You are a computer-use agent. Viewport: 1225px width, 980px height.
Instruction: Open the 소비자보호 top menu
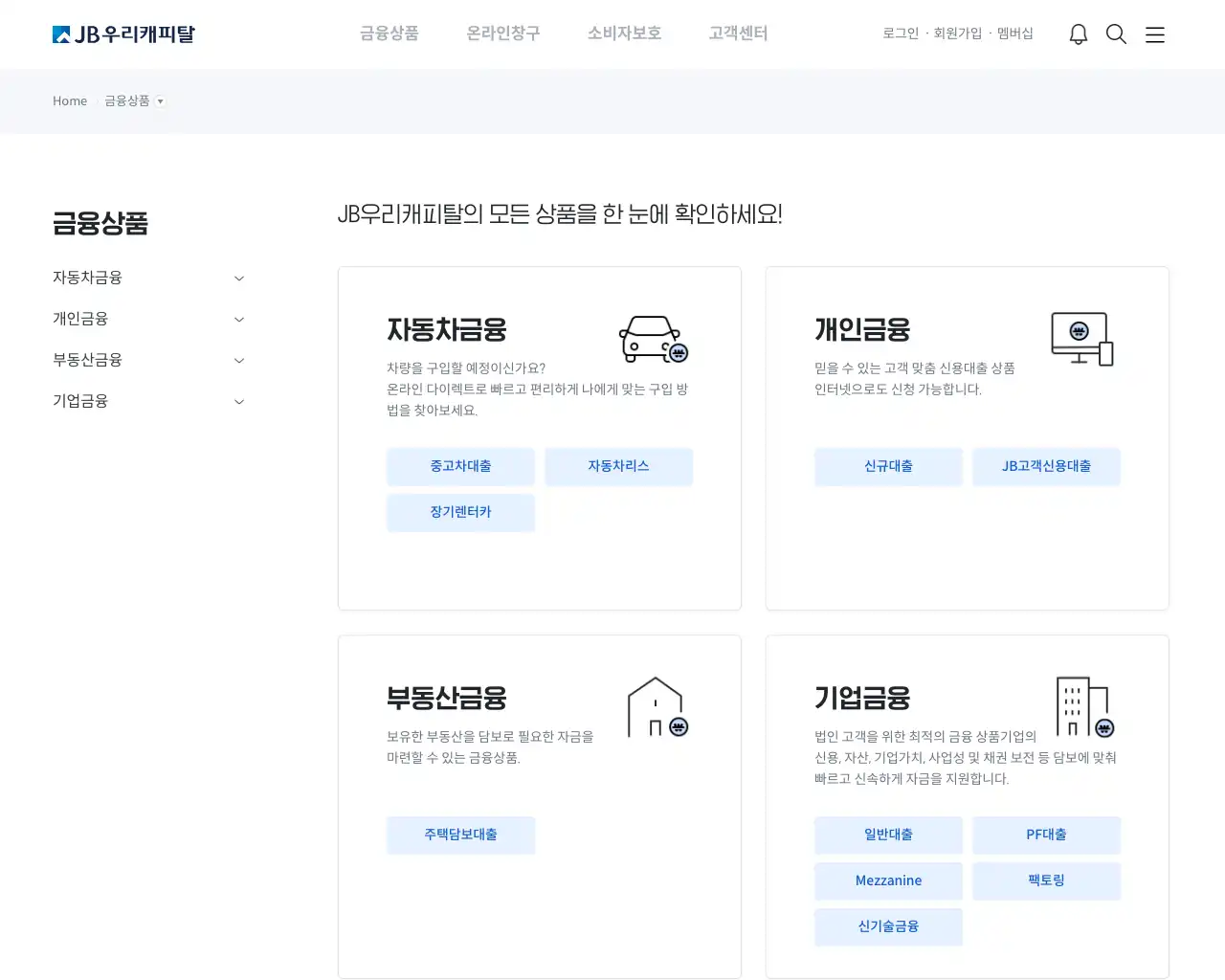coord(625,33)
